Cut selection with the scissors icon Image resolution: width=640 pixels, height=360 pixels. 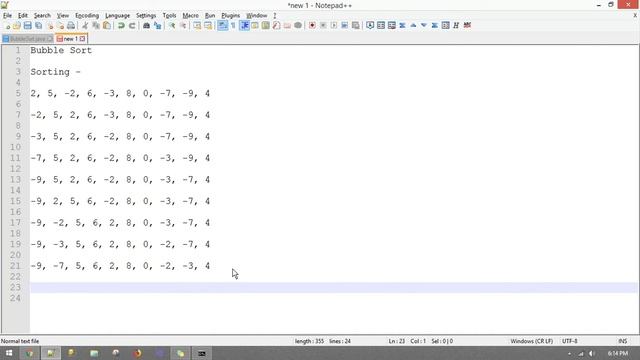85,26
